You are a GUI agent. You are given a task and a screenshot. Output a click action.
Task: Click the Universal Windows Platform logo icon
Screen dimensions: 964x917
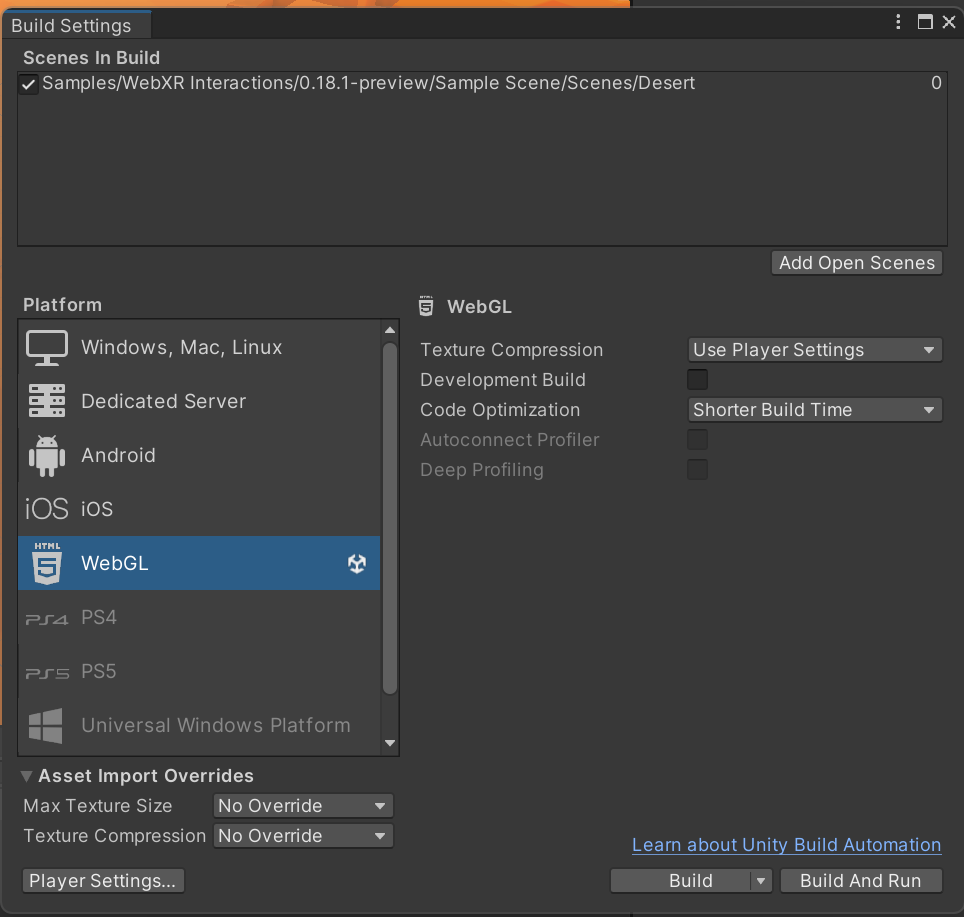tap(45, 726)
